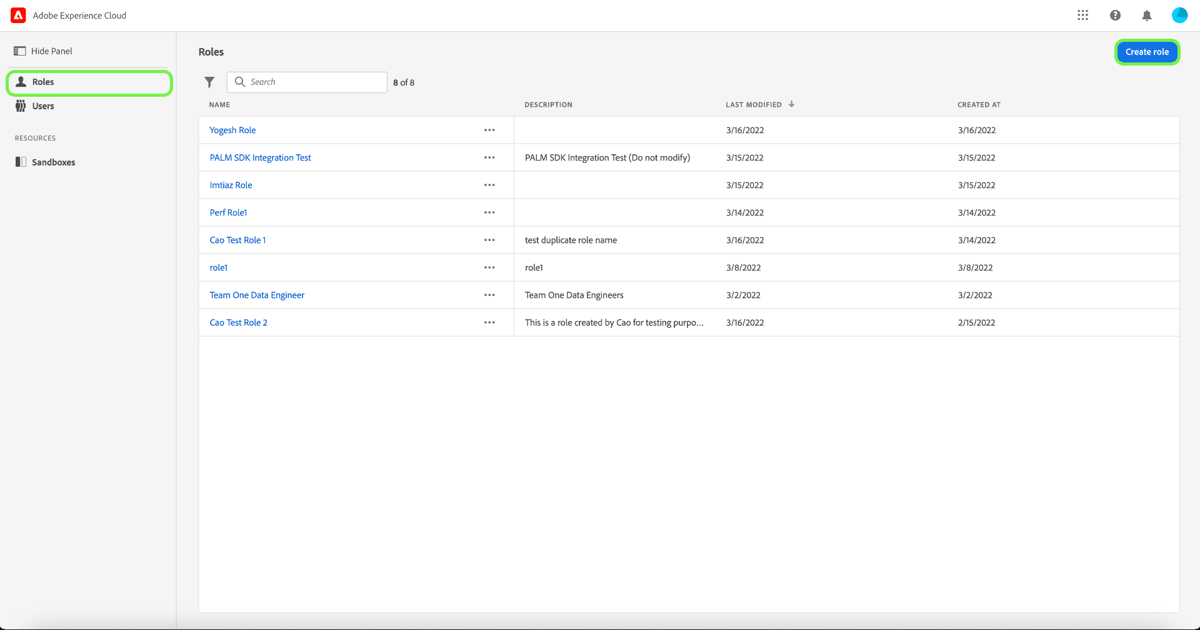Click the Create role button

pos(1147,51)
